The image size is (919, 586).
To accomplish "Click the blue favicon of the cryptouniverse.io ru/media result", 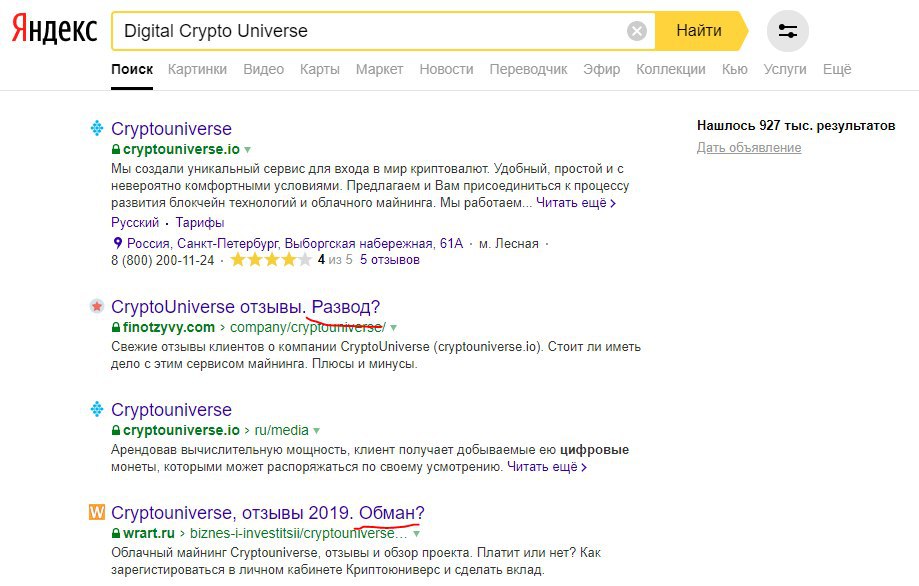I will click(x=97, y=409).
